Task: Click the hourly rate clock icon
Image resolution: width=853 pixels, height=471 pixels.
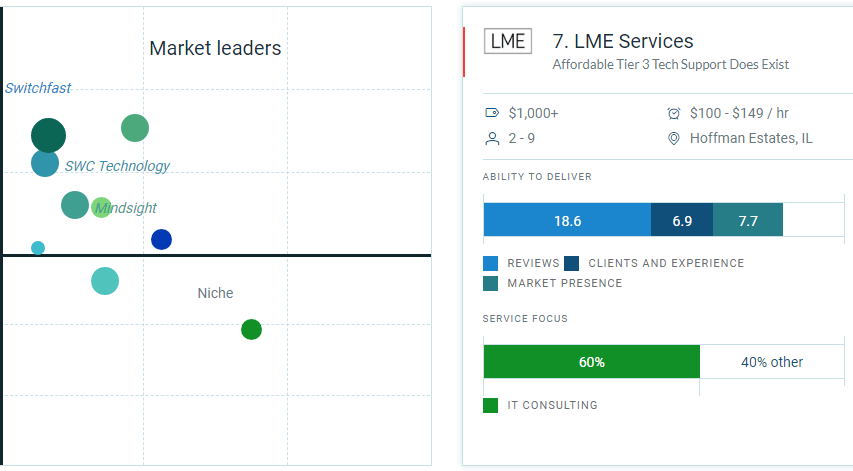Action: tap(674, 113)
